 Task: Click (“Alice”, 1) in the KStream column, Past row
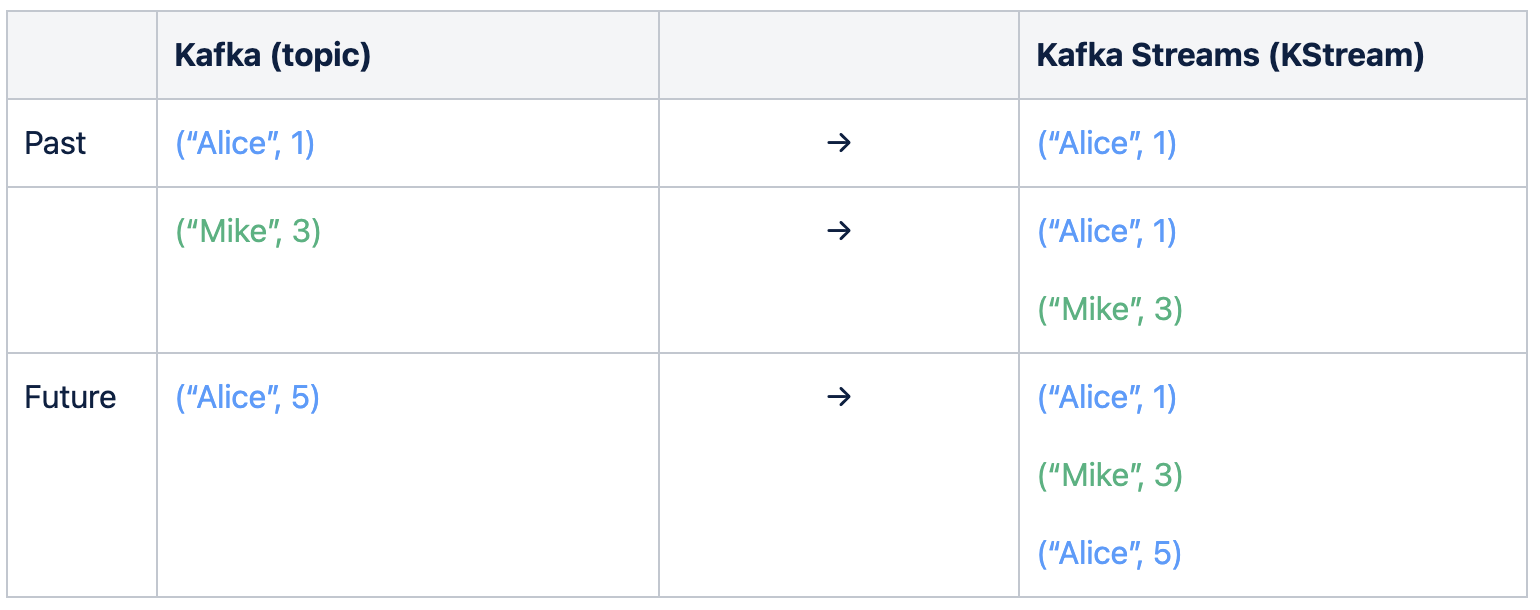pyautogui.click(x=1107, y=144)
